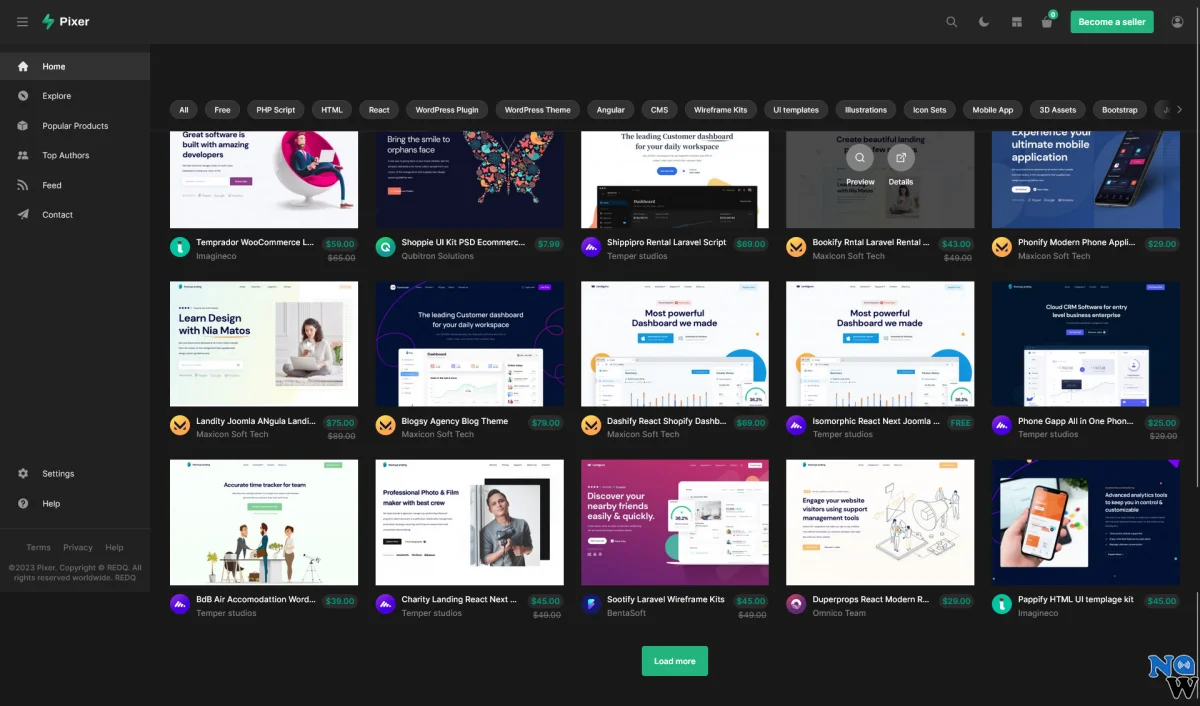Click the Pixer logo
1200x706 pixels.
click(64, 21)
